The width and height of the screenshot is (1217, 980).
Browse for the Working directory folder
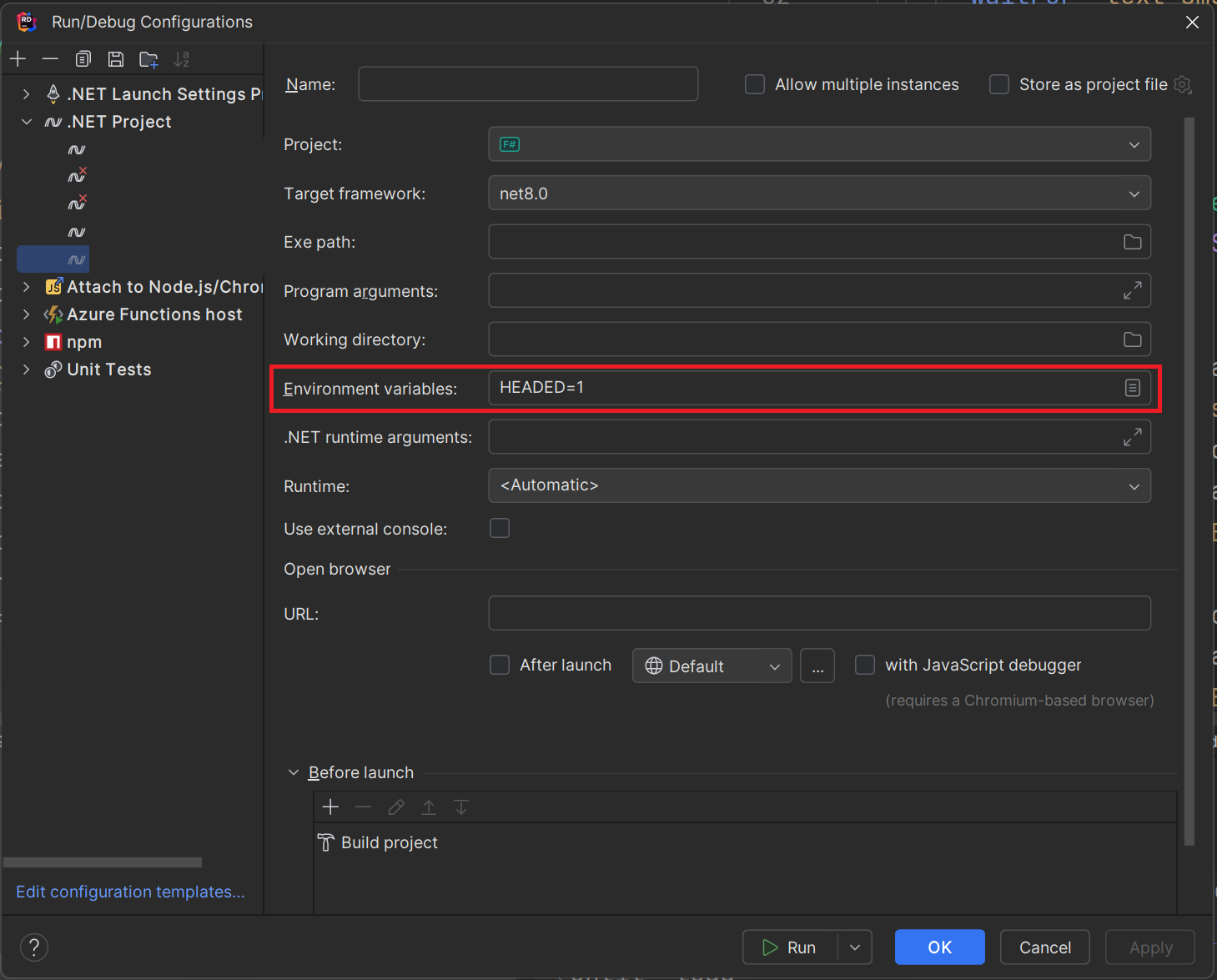(1132, 339)
